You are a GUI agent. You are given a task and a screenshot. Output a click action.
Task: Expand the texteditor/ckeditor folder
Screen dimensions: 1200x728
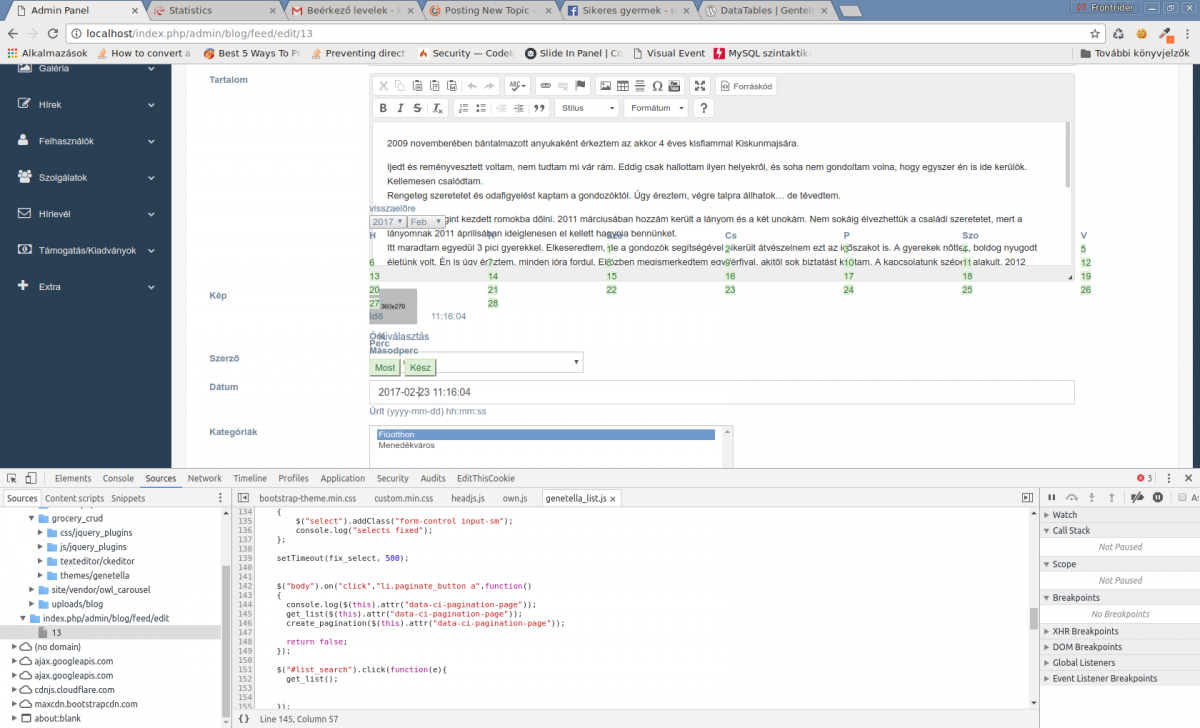click(41, 561)
